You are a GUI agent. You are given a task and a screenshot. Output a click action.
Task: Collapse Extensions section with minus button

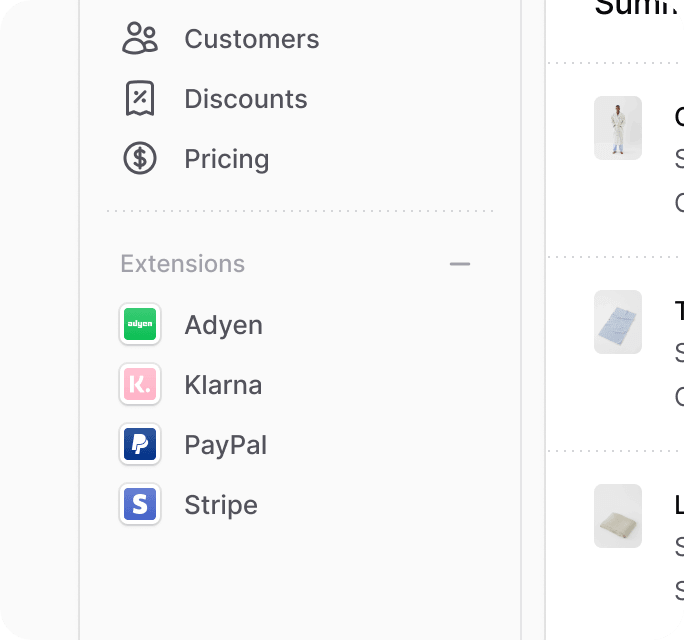pyautogui.click(x=460, y=264)
